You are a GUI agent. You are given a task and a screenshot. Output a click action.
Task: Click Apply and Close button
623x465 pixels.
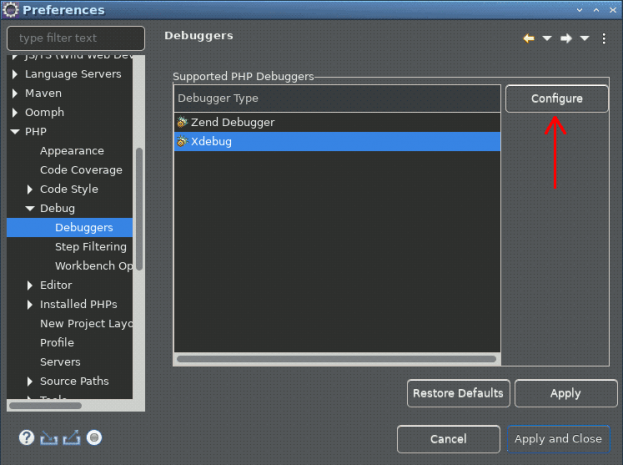click(558, 439)
